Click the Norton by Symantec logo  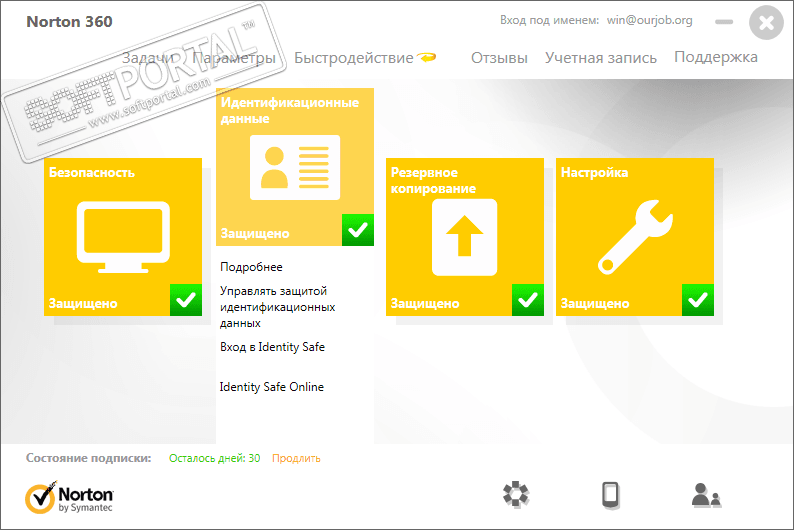click(69, 498)
